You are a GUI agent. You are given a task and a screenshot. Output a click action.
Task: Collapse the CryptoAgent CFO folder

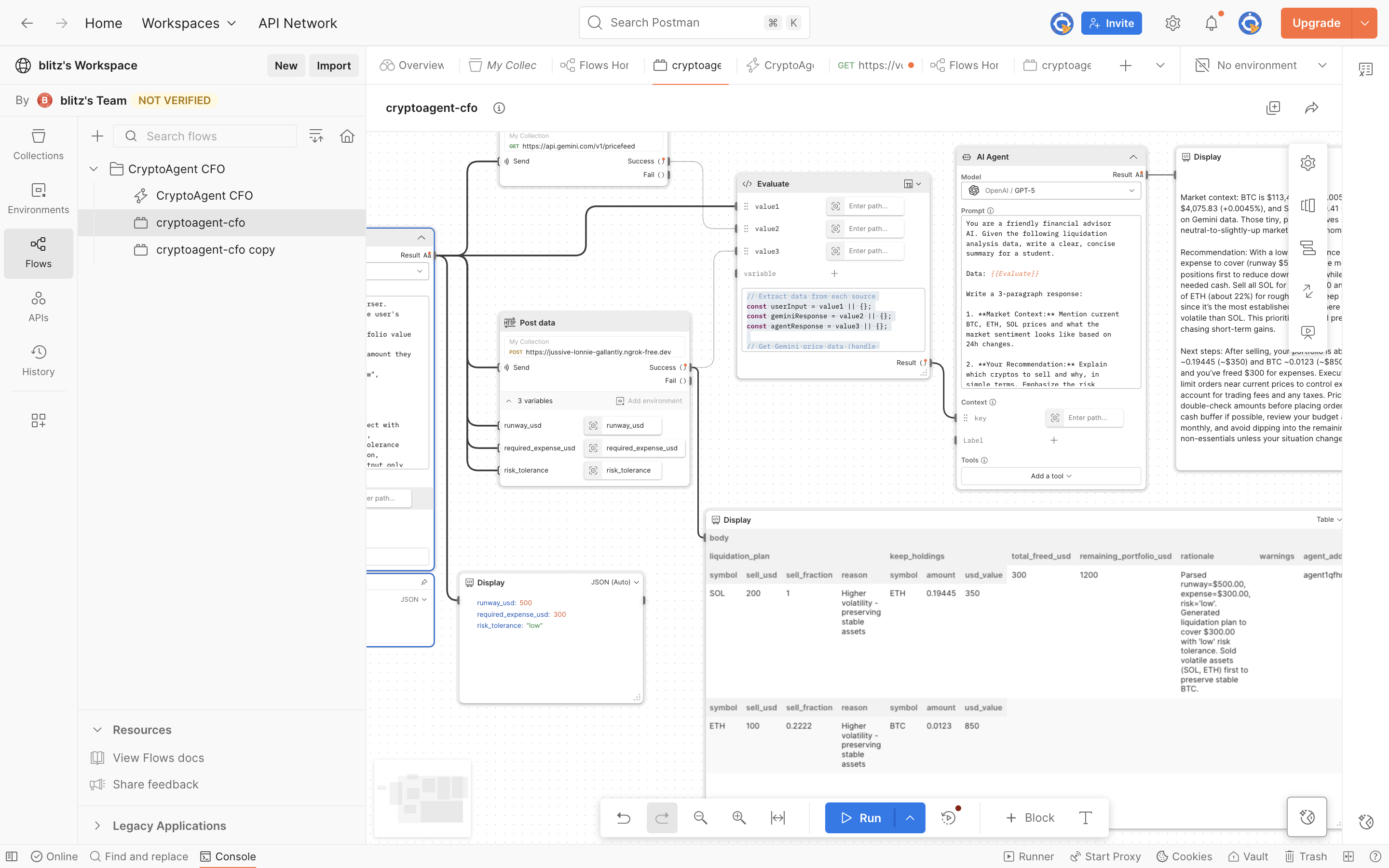pyautogui.click(x=94, y=169)
